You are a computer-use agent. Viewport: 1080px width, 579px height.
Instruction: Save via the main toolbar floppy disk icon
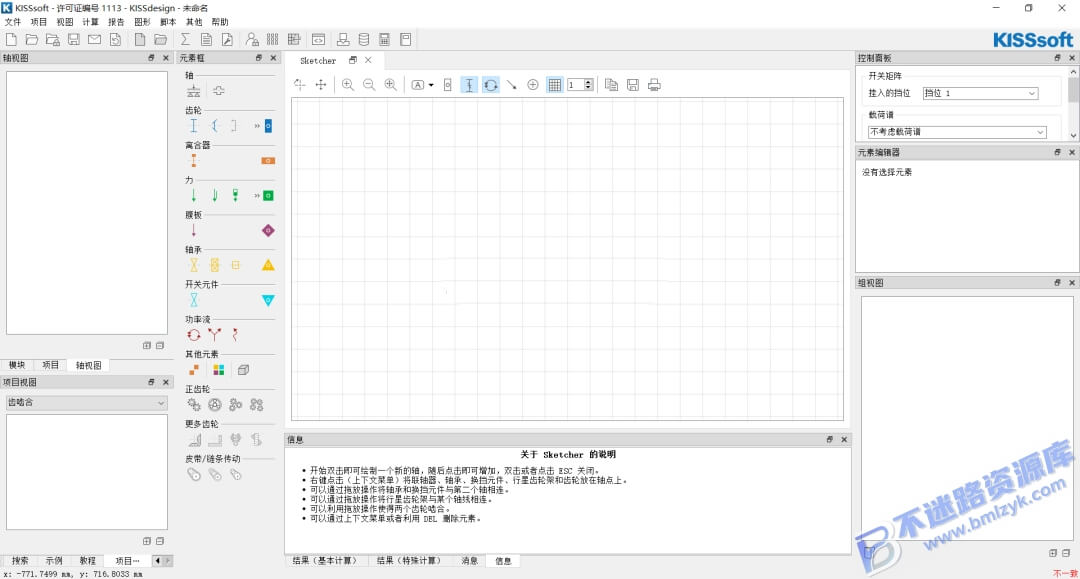click(x=74, y=39)
